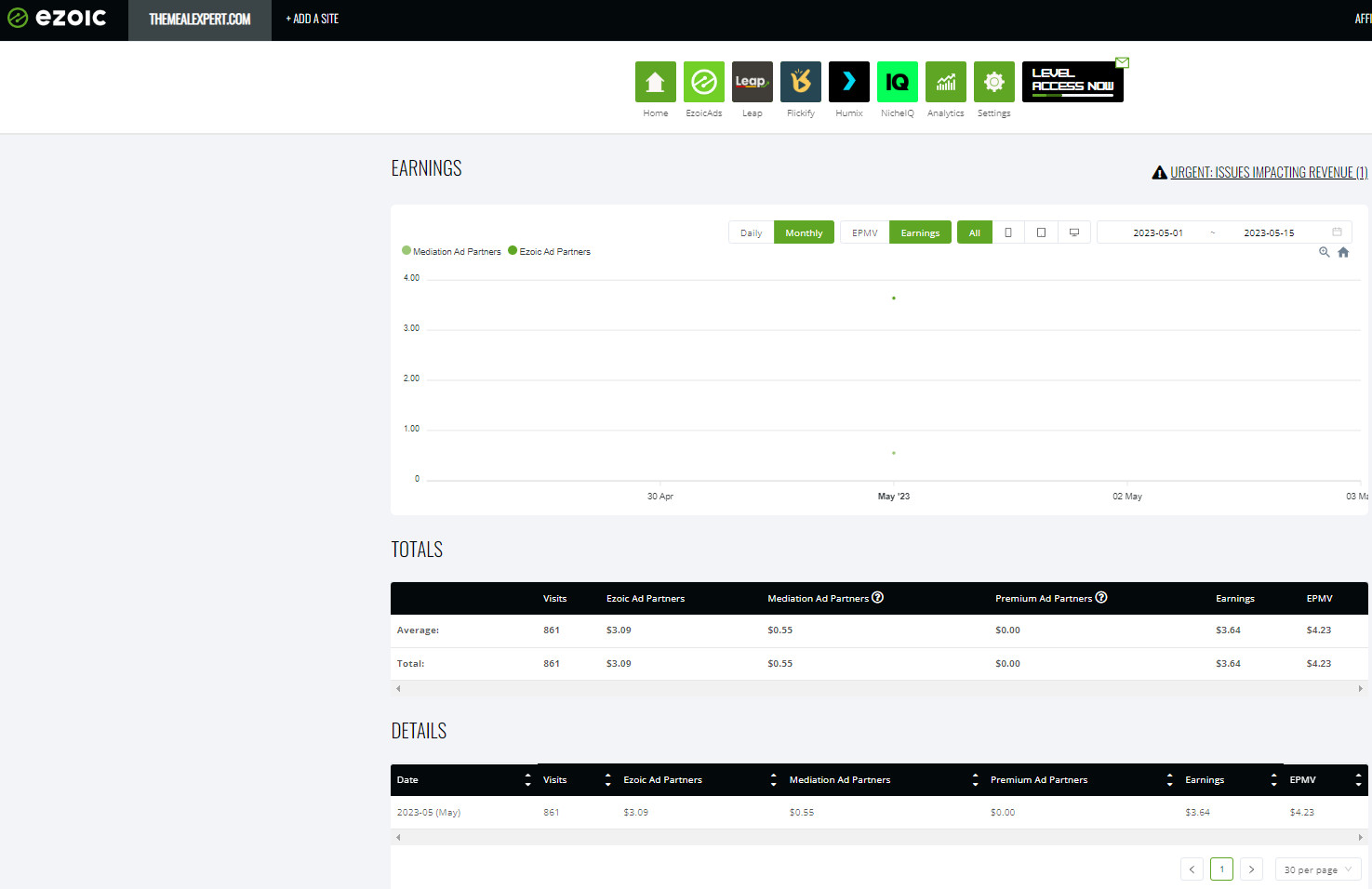Show EPMV metric in chart
Image resolution: width=1372 pixels, height=889 pixels.
point(865,232)
